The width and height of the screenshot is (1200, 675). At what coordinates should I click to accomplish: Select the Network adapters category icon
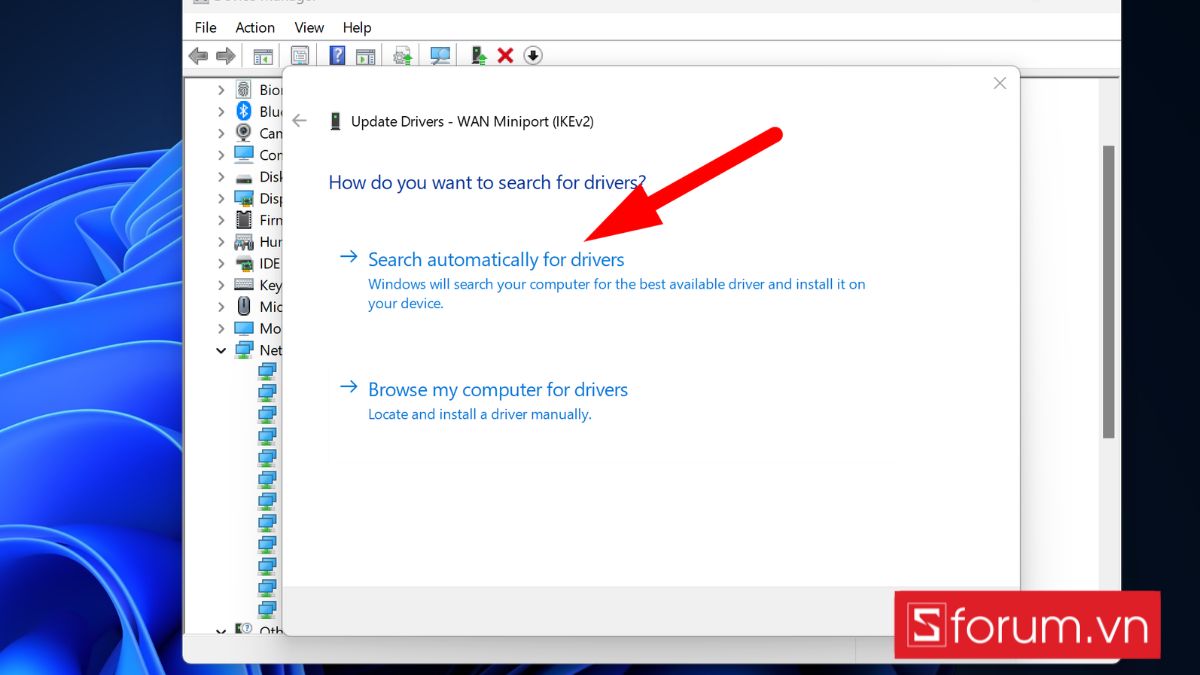click(x=243, y=350)
